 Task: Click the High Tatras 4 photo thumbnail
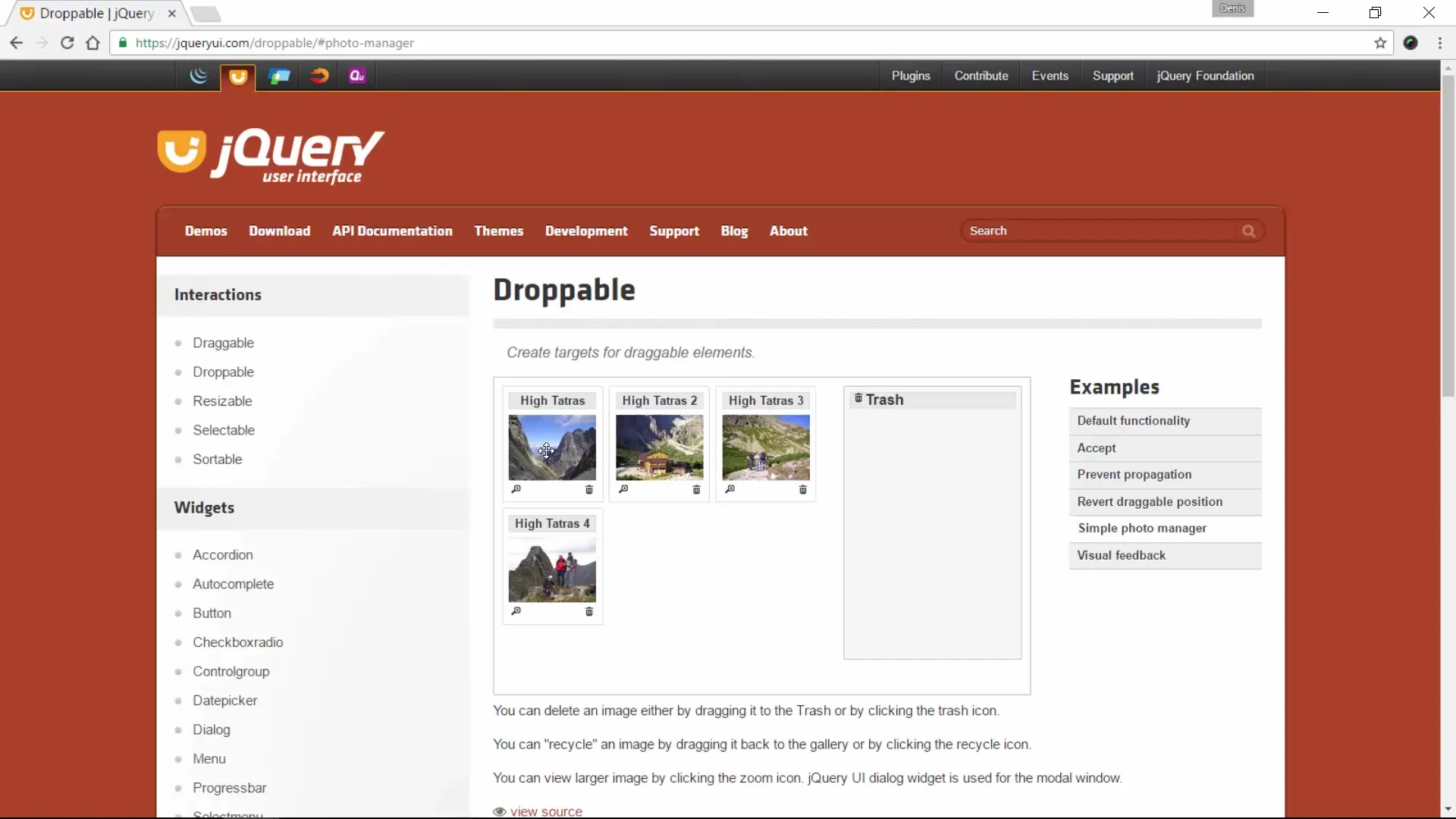[x=552, y=570]
